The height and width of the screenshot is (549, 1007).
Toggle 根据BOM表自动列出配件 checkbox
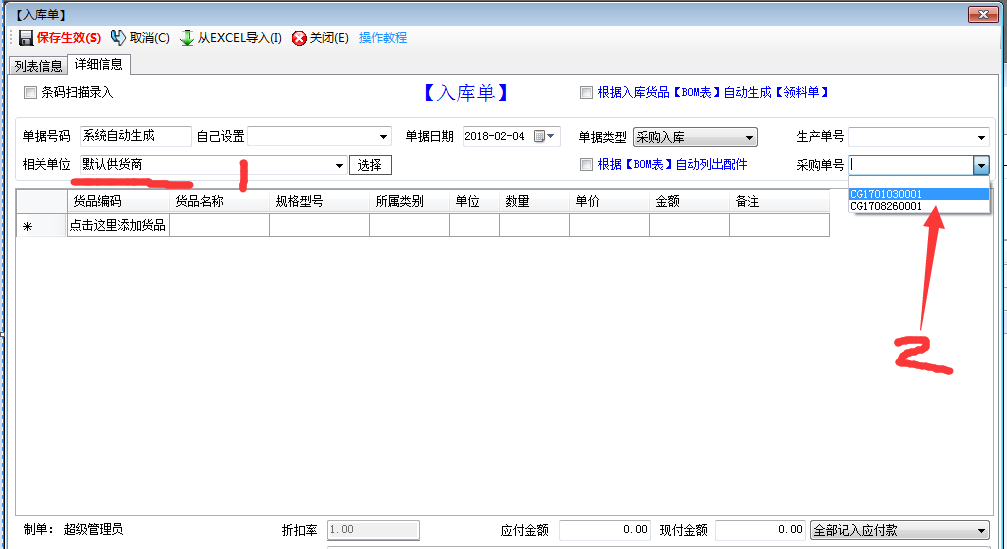point(587,164)
